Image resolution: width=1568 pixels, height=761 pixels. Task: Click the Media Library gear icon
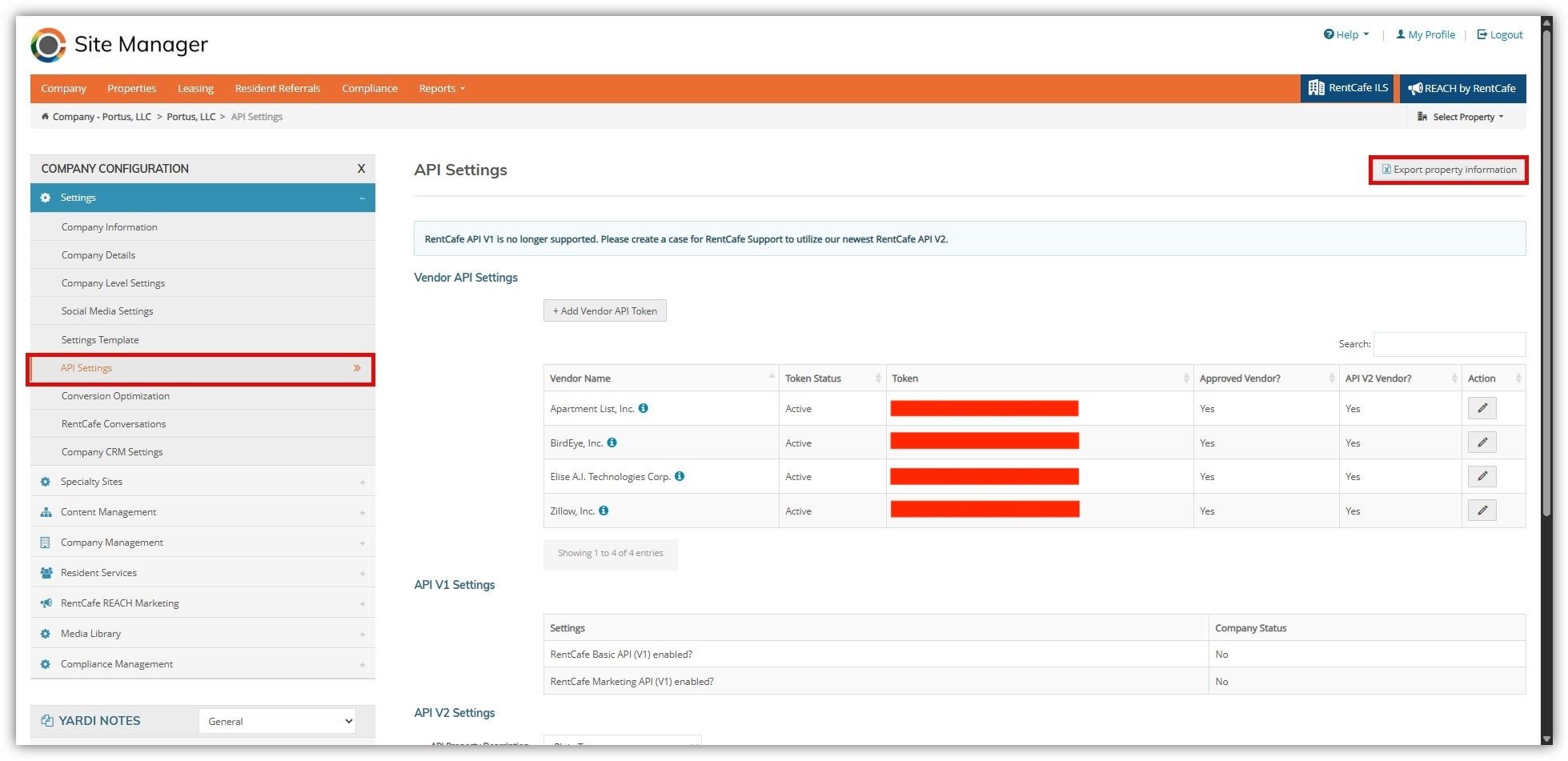46,634
